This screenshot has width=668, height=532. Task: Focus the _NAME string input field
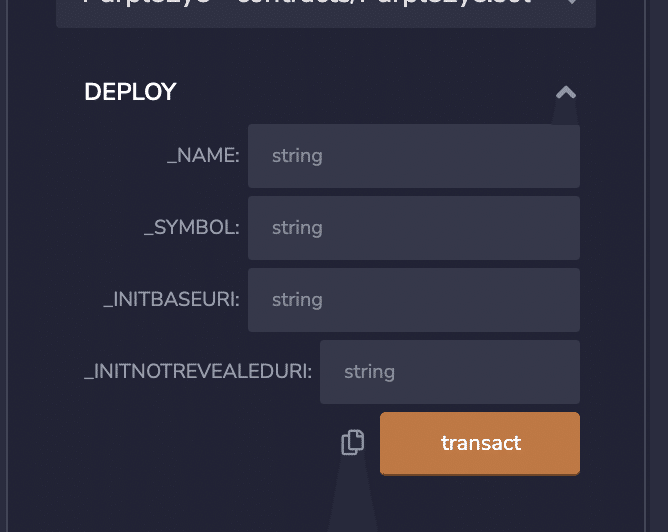click(413, 156)
